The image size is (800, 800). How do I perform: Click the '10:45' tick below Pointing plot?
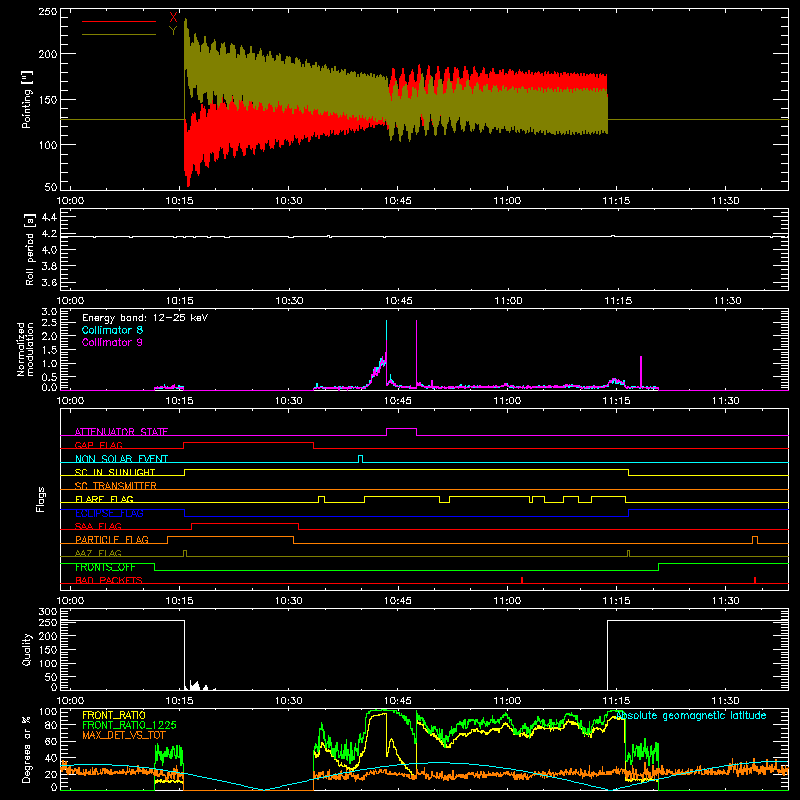[x=397, y=201]
